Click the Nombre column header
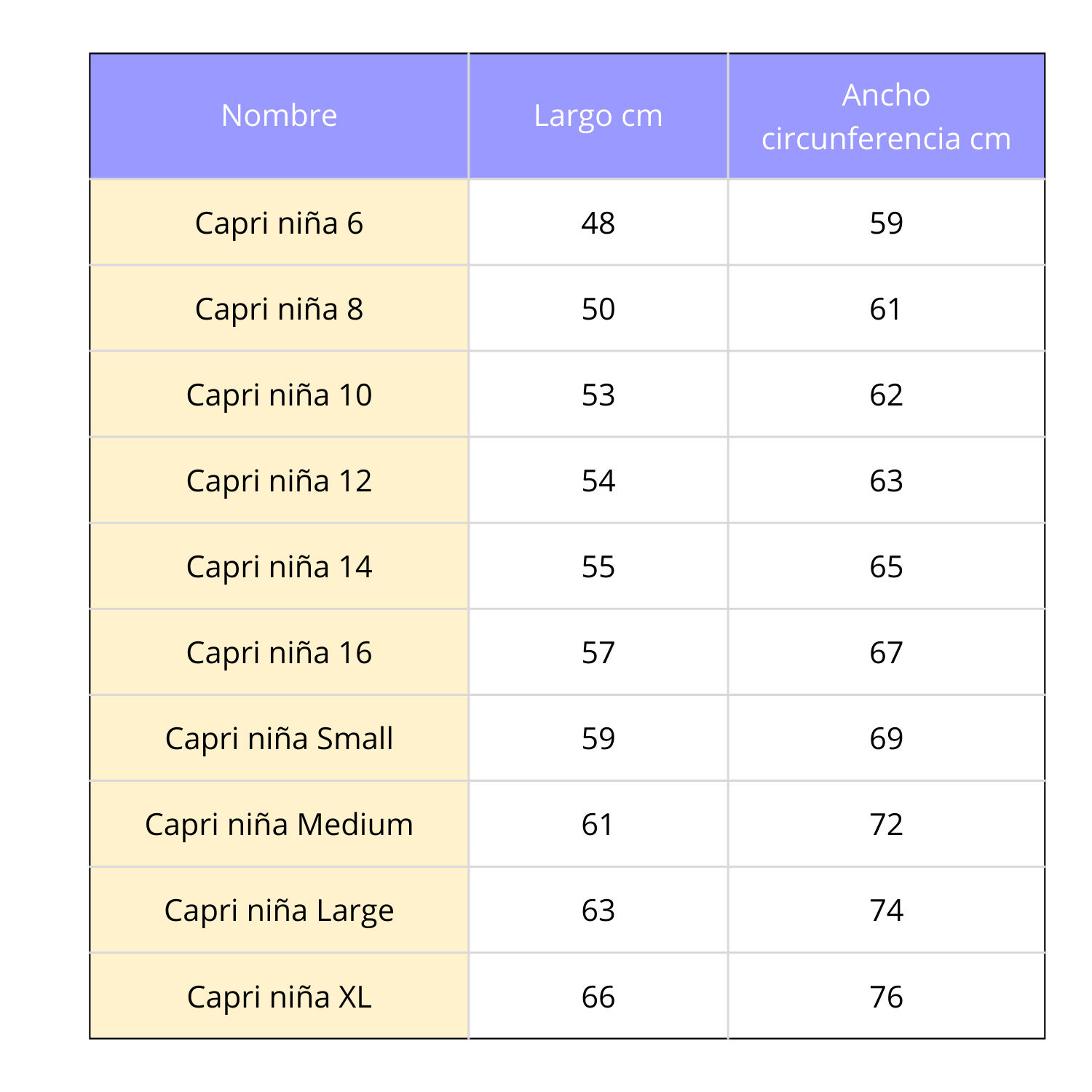 click(279, 116)
